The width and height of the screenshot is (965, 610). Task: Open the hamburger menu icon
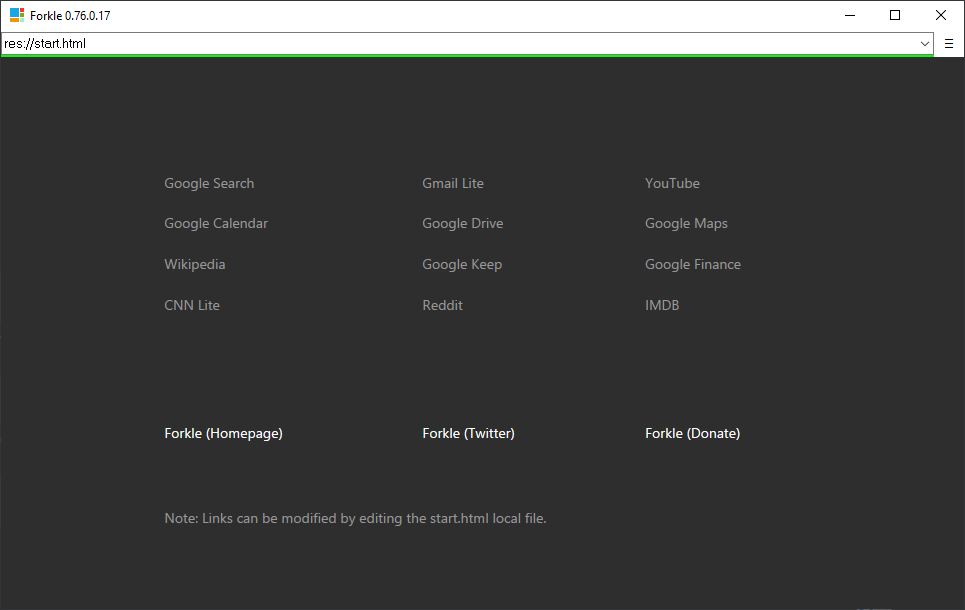(948, 44)
